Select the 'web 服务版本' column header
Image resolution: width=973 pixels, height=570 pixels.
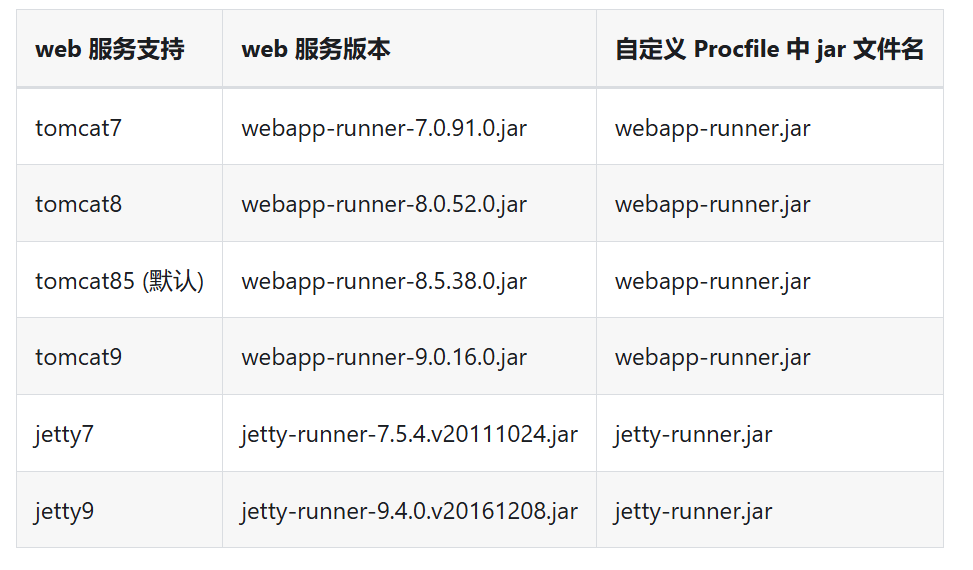tap(410, 48)
